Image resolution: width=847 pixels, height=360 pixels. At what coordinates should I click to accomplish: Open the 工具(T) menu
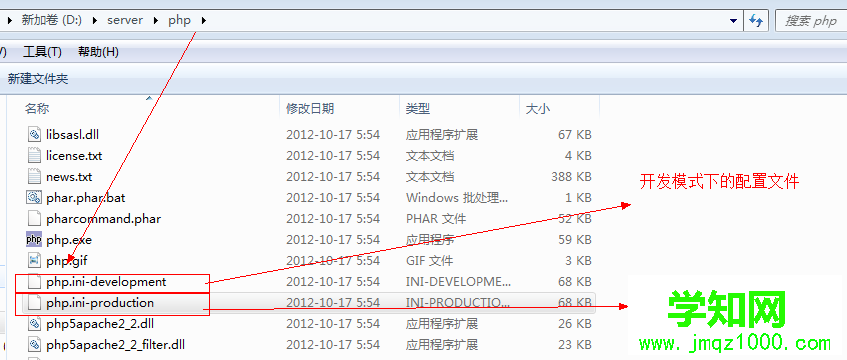tap(42, 52)
